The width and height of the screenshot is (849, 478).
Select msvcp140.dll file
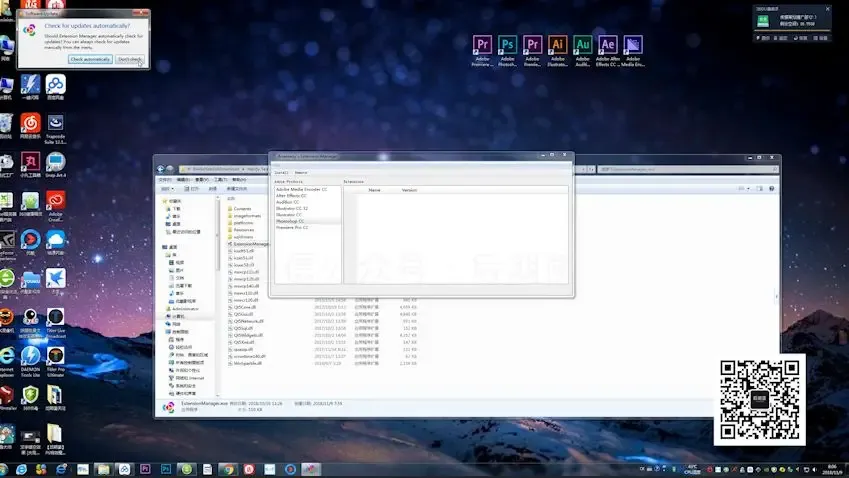pyautogui.click(x=246, y=286)
